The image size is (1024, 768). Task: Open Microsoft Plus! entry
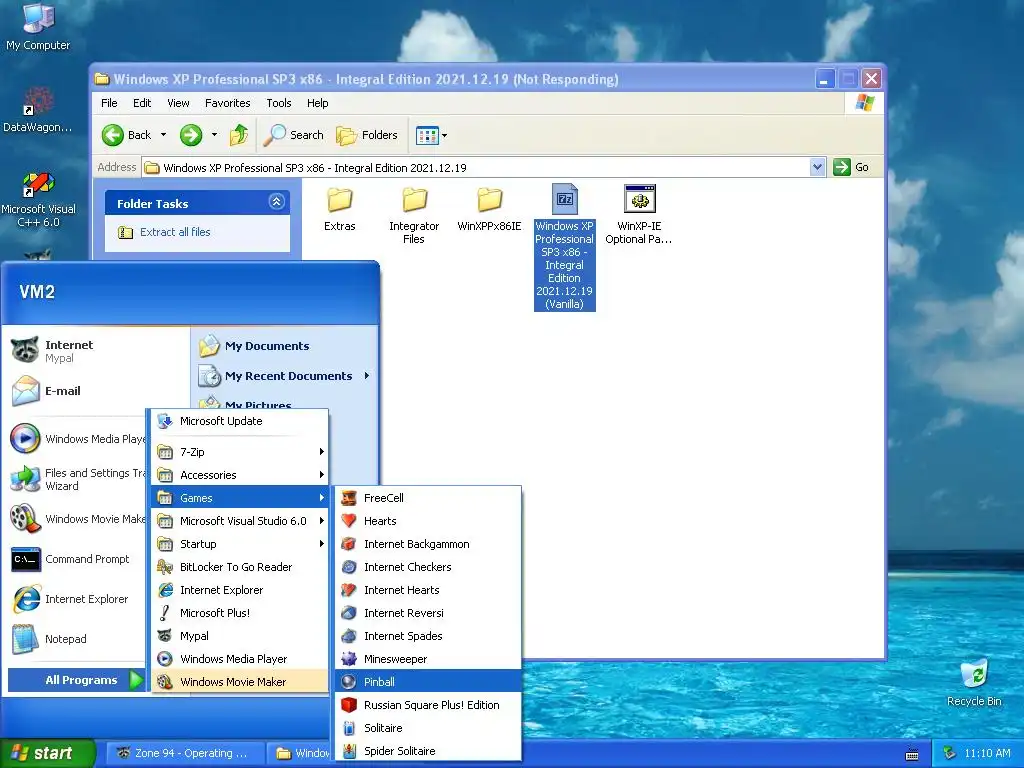click(240, 613)
